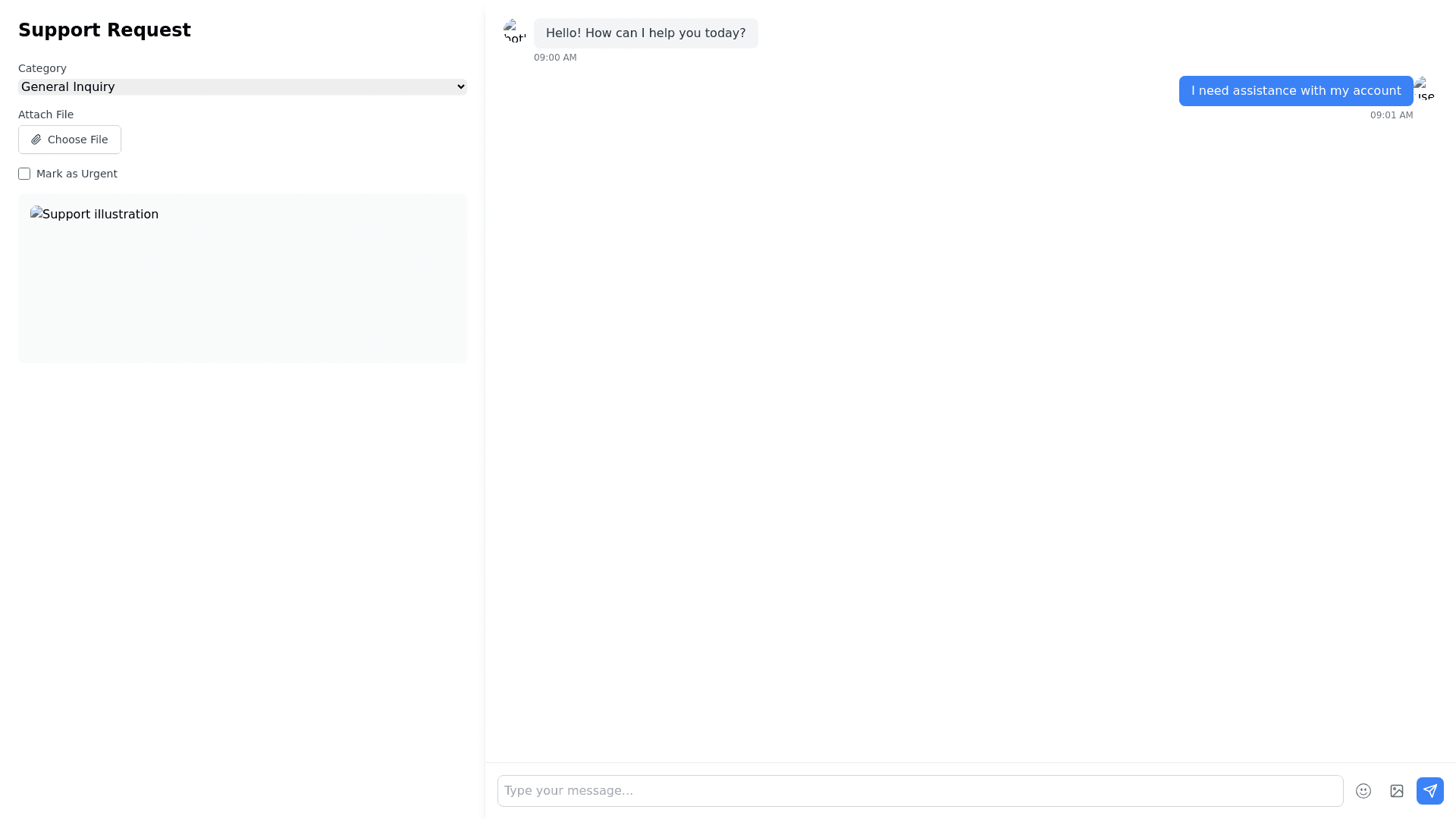Click the bot avatar image
The image size is (1456, 819).
coord(515,31)
